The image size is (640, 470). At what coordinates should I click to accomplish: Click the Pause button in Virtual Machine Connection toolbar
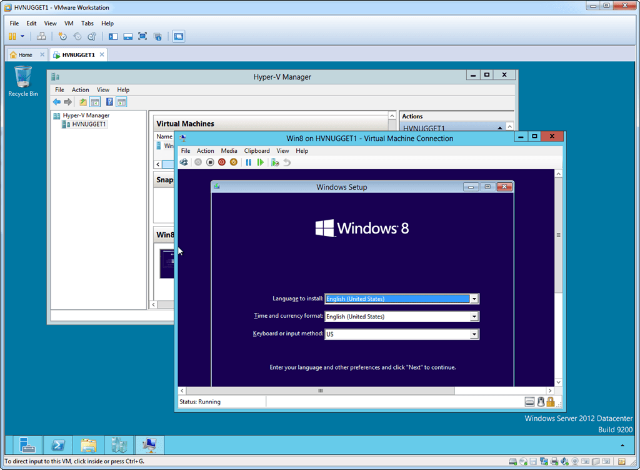point(248,162)
